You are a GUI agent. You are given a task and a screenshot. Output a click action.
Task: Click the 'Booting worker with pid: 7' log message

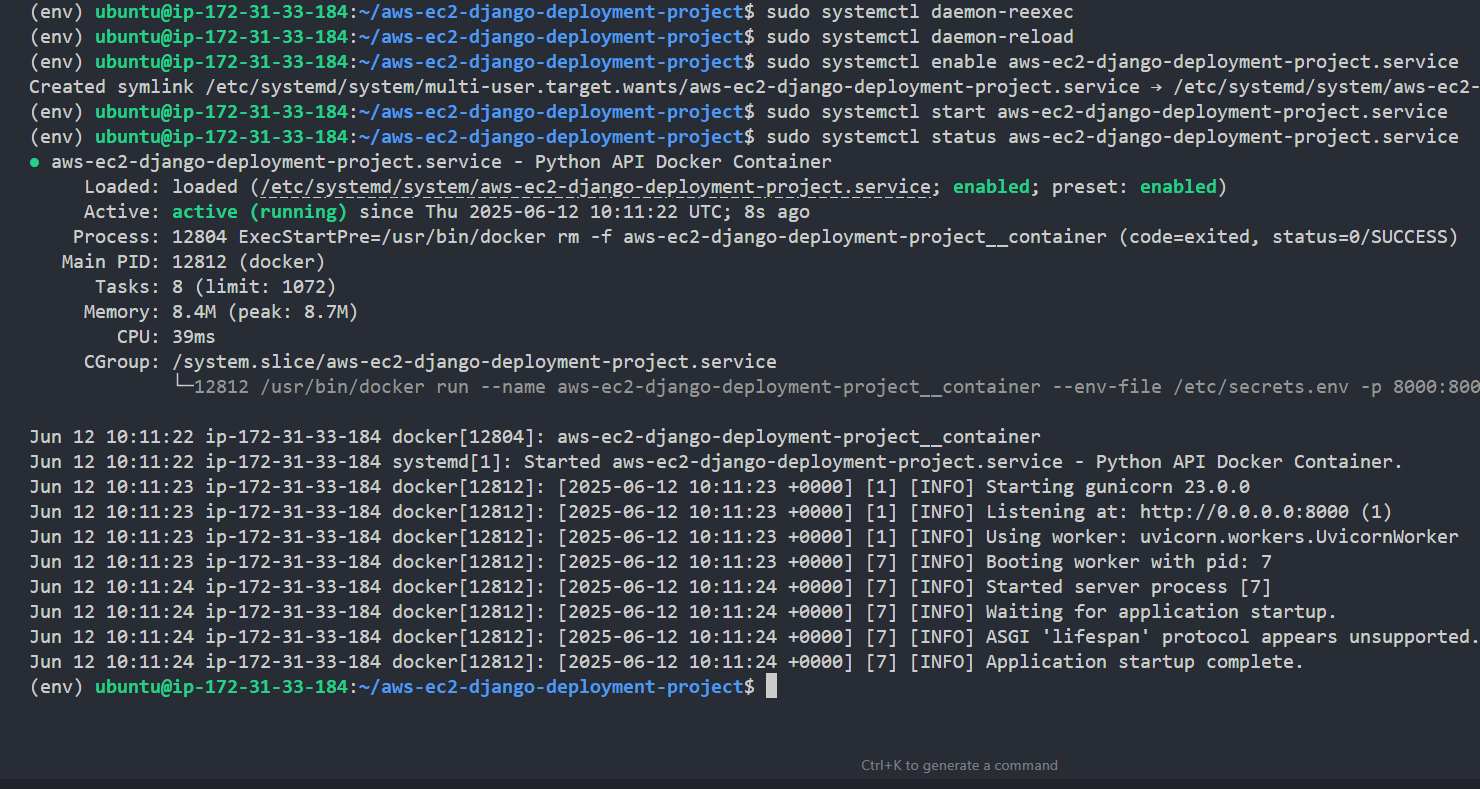point(1128,562)
